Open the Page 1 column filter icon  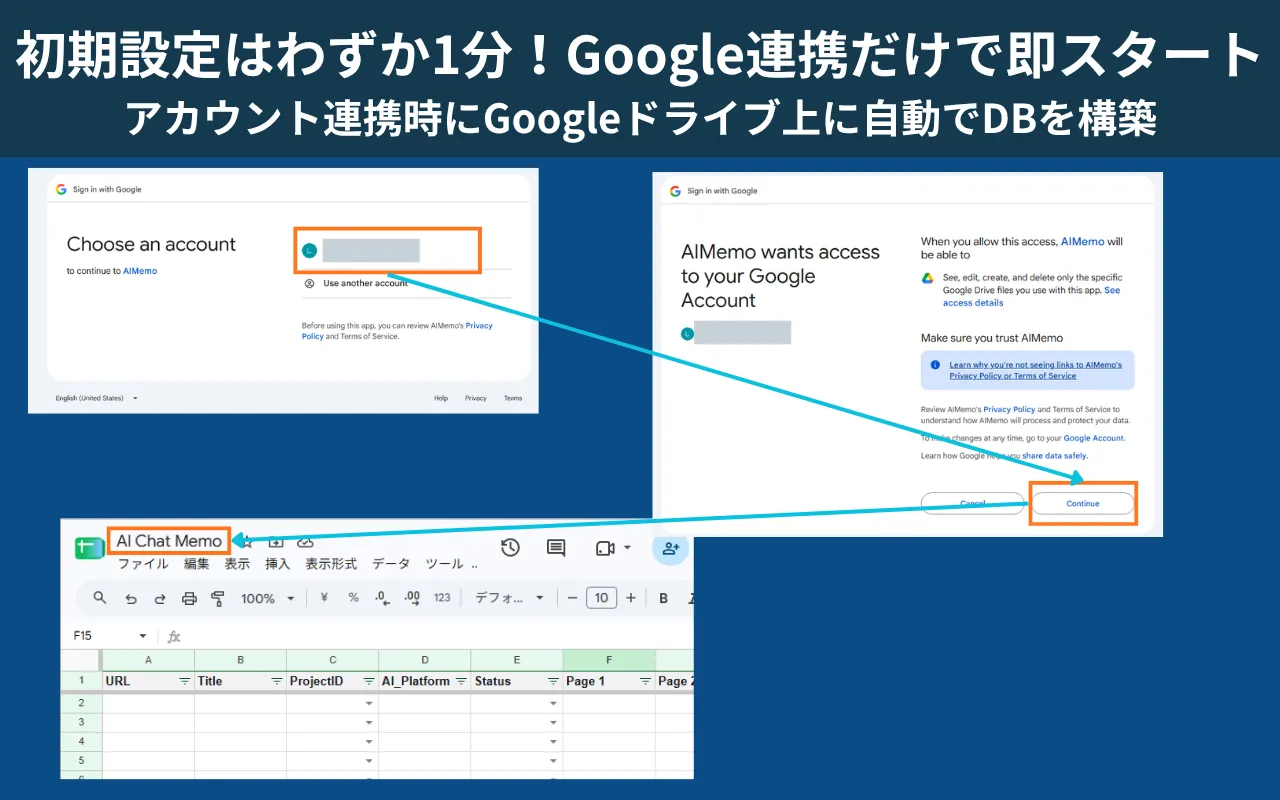coord(645,681)
